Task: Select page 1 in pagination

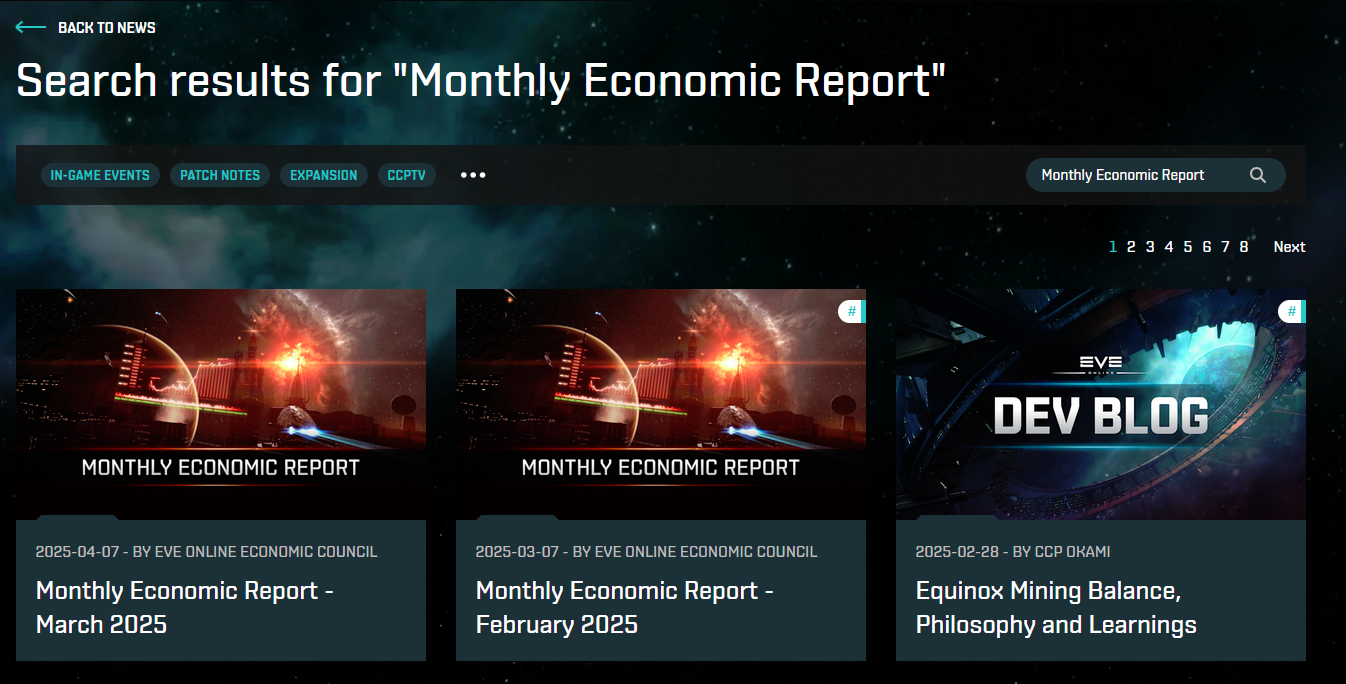Action: 1113,247
